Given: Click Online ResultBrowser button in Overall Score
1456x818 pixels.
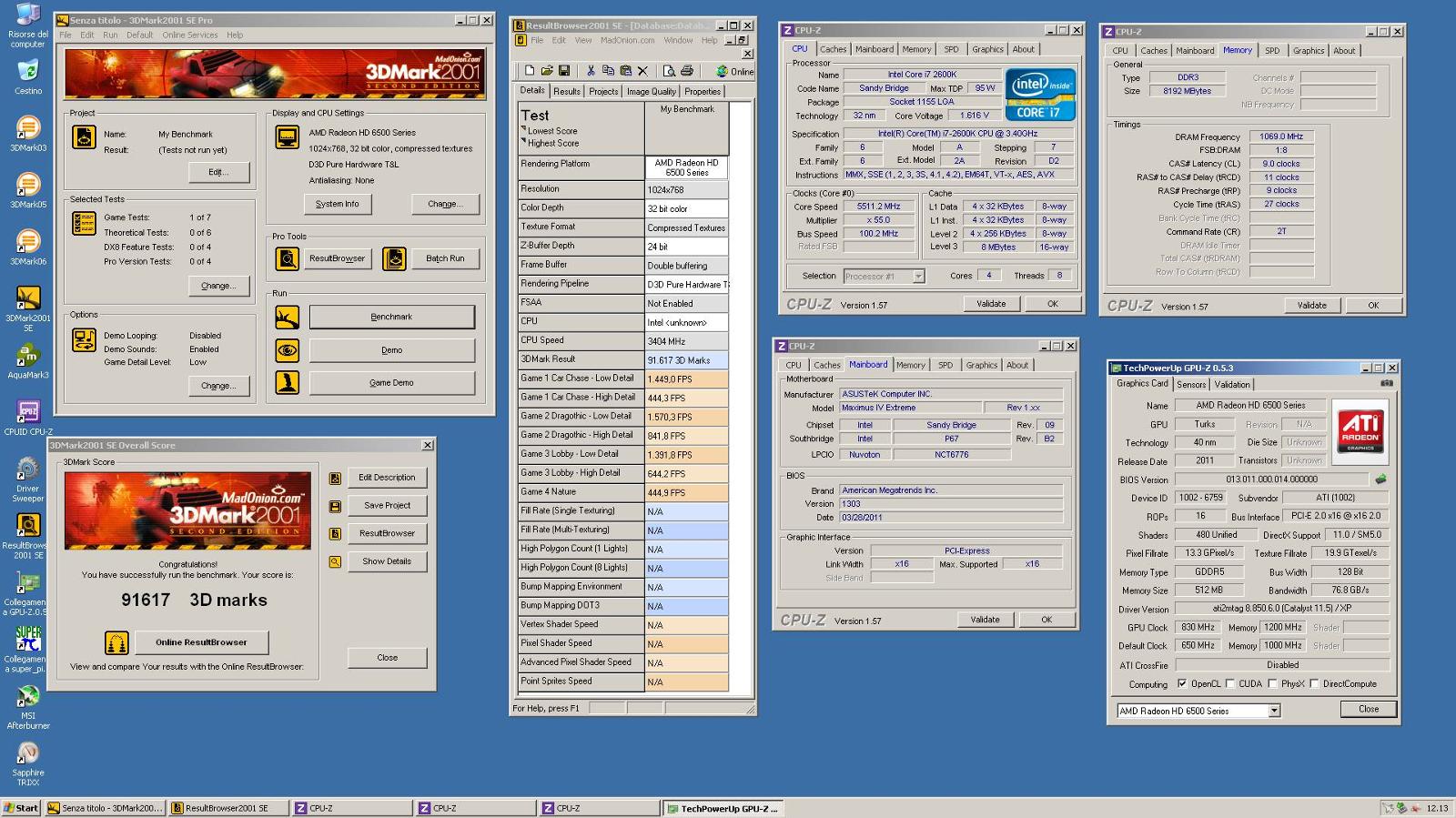Looking at the screenshot, I should coord(201,642).
